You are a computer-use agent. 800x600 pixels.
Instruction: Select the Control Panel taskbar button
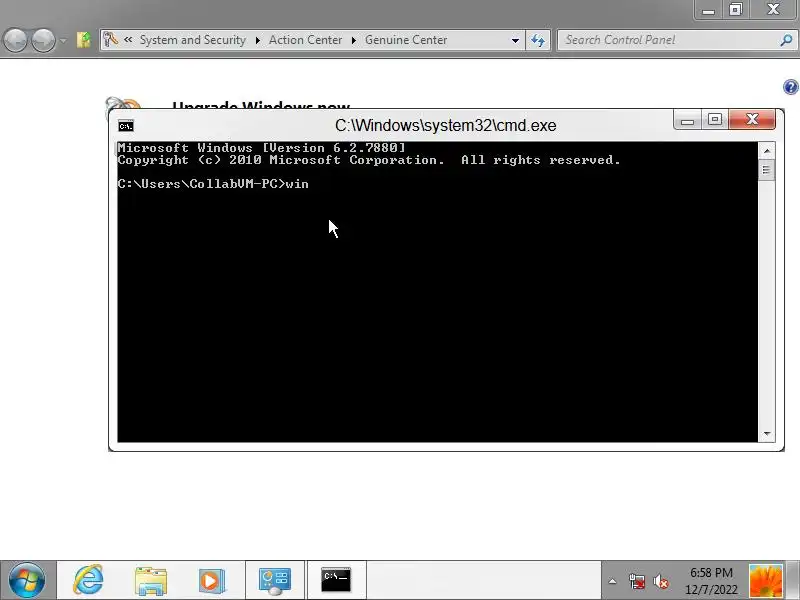click(x=275, y=580)
